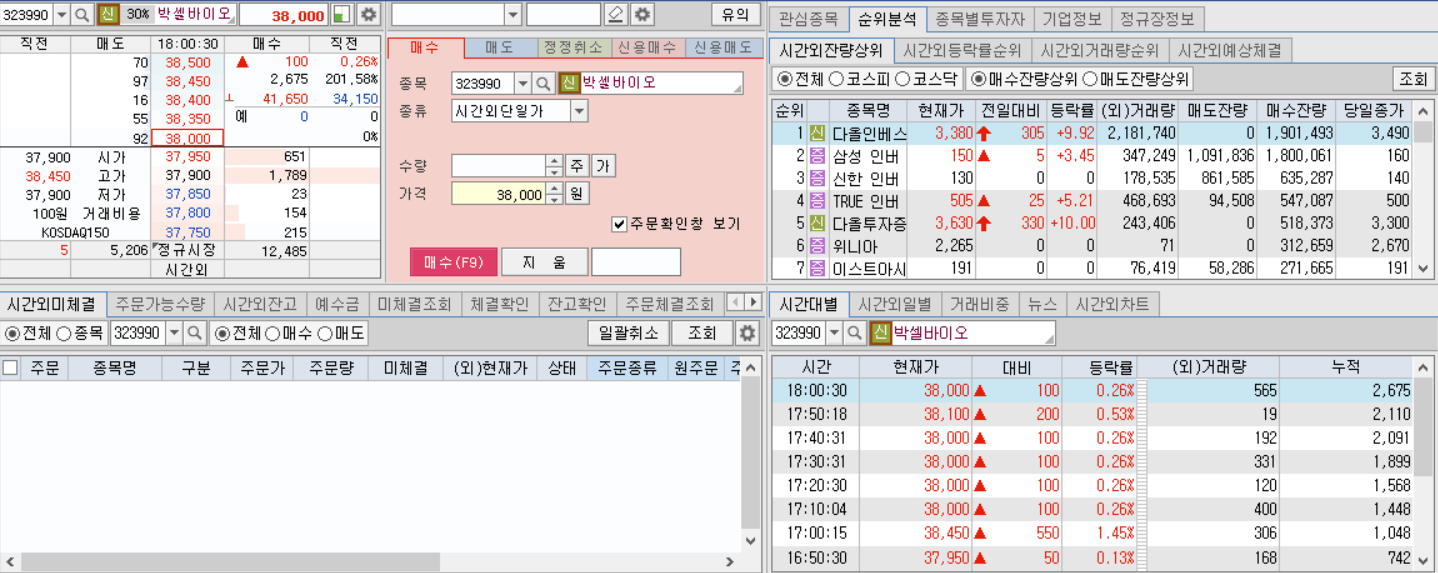Open the stock code dropdown in the 시간대별 panel
The width and height of the screenshot is (1438, 573).
coord(834,333)
